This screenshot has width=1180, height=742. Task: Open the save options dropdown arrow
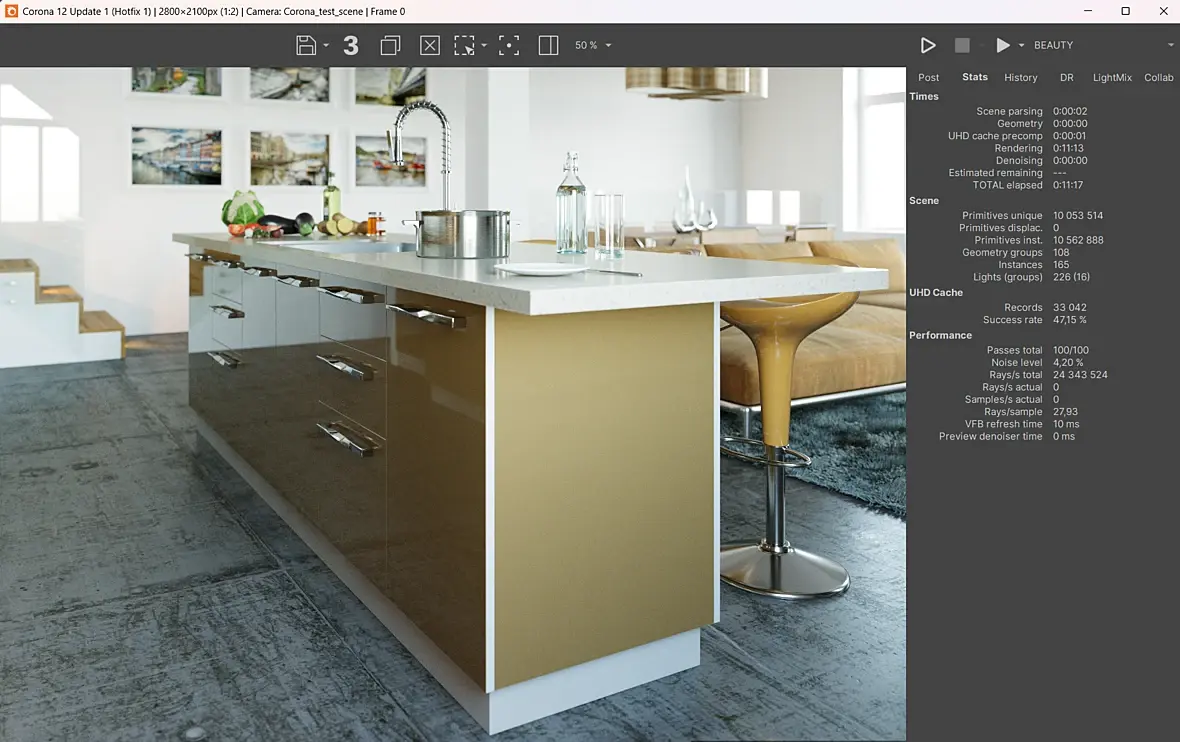click(326, 46)
